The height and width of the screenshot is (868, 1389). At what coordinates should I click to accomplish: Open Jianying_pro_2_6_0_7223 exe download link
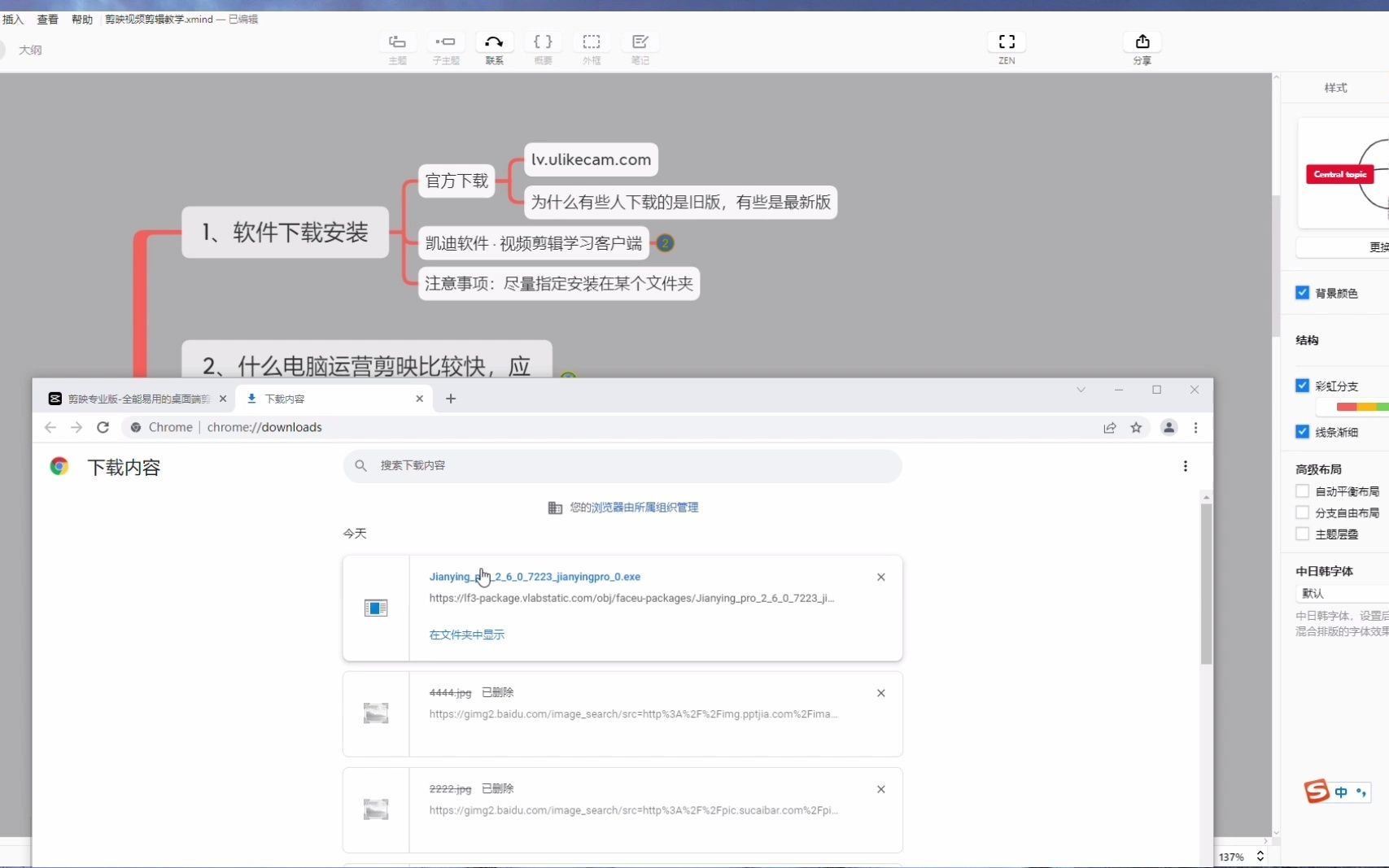click(535, 577)
